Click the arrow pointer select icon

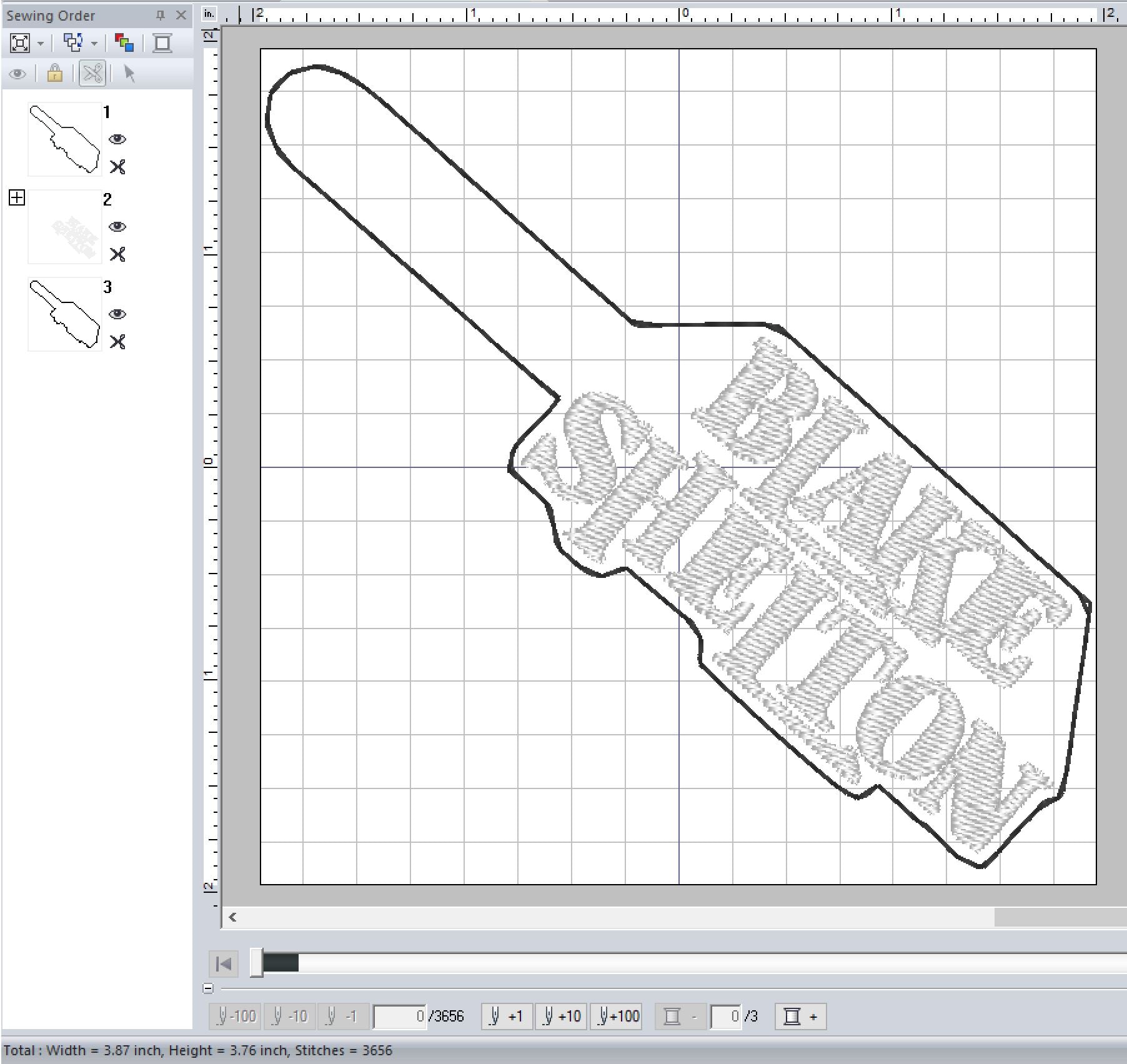[x=129, y=74]
